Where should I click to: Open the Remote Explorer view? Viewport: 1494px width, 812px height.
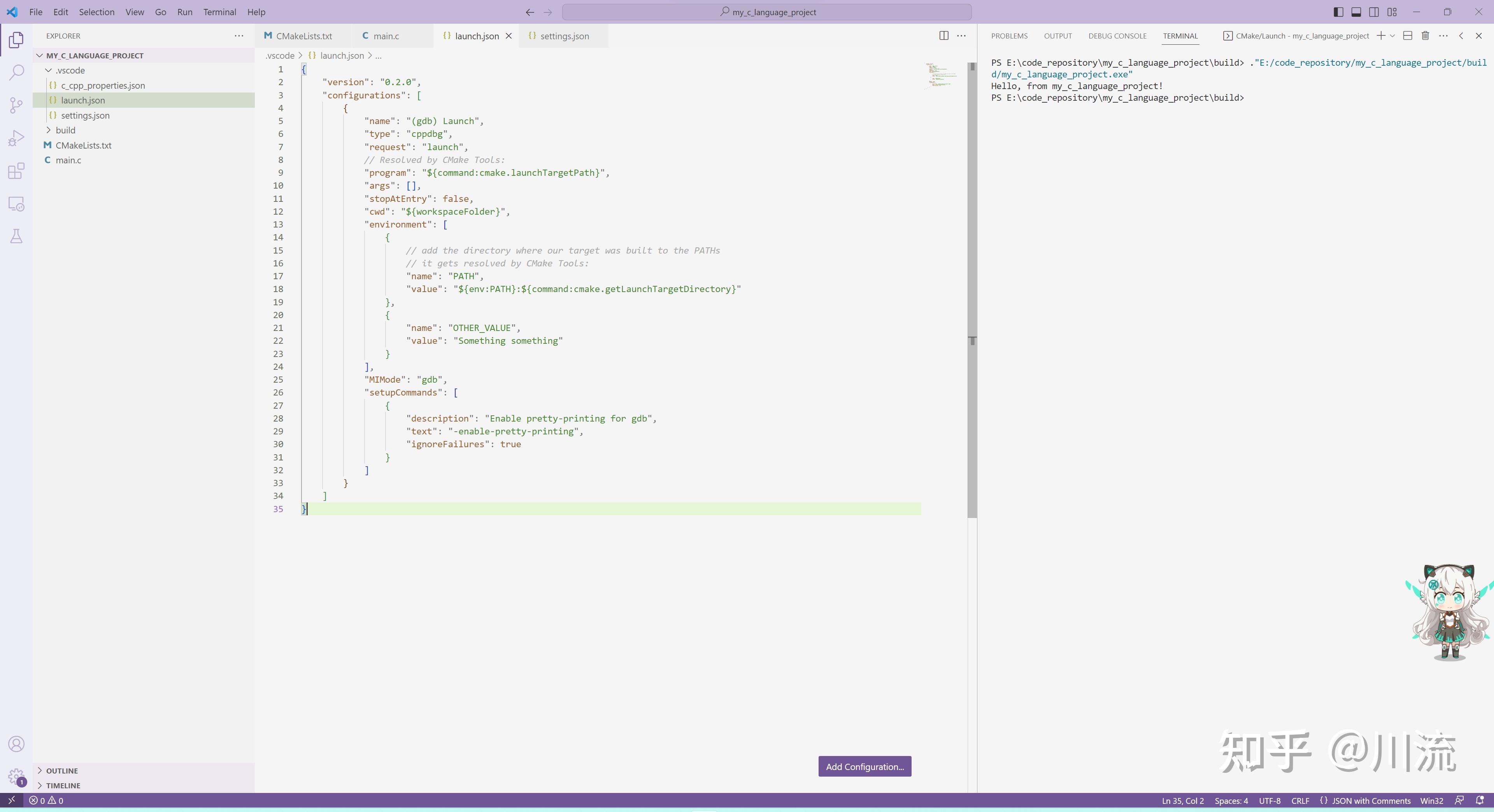pyautogui.click(x=16, y=203)
